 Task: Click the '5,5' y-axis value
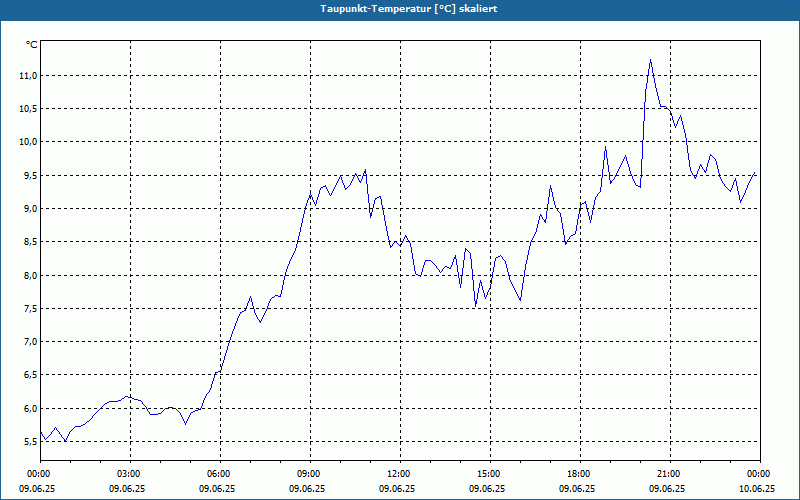pos(30,442)
